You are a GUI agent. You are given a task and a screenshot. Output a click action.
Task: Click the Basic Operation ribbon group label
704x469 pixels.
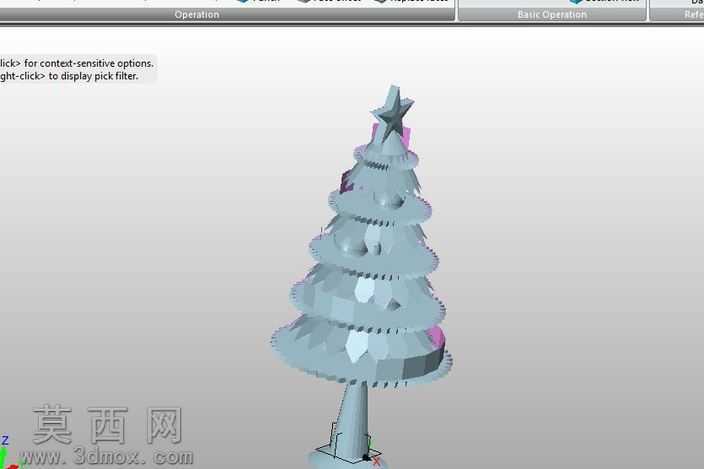click(552, 14)
